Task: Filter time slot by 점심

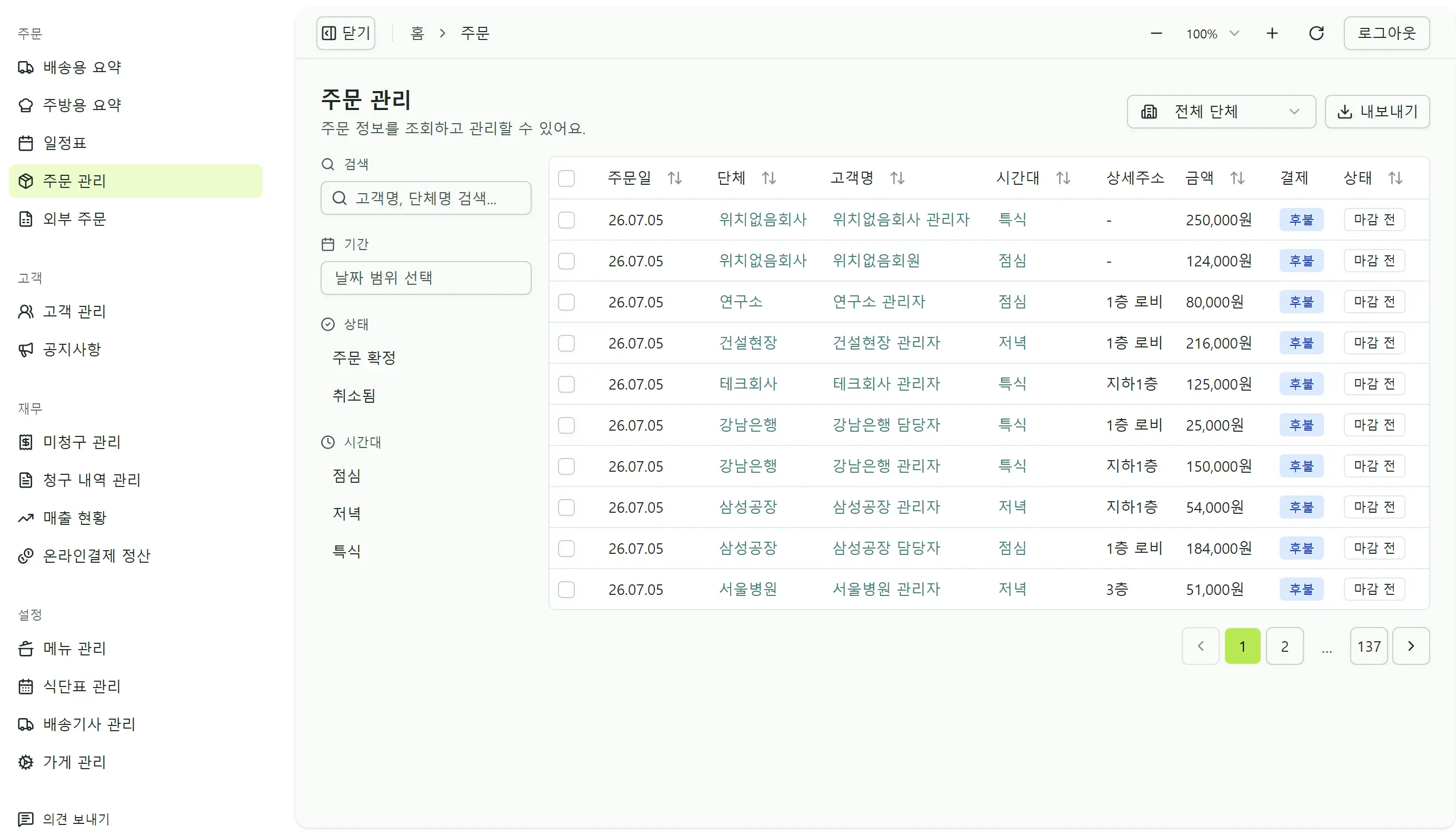Action: (x=347, y=476)
